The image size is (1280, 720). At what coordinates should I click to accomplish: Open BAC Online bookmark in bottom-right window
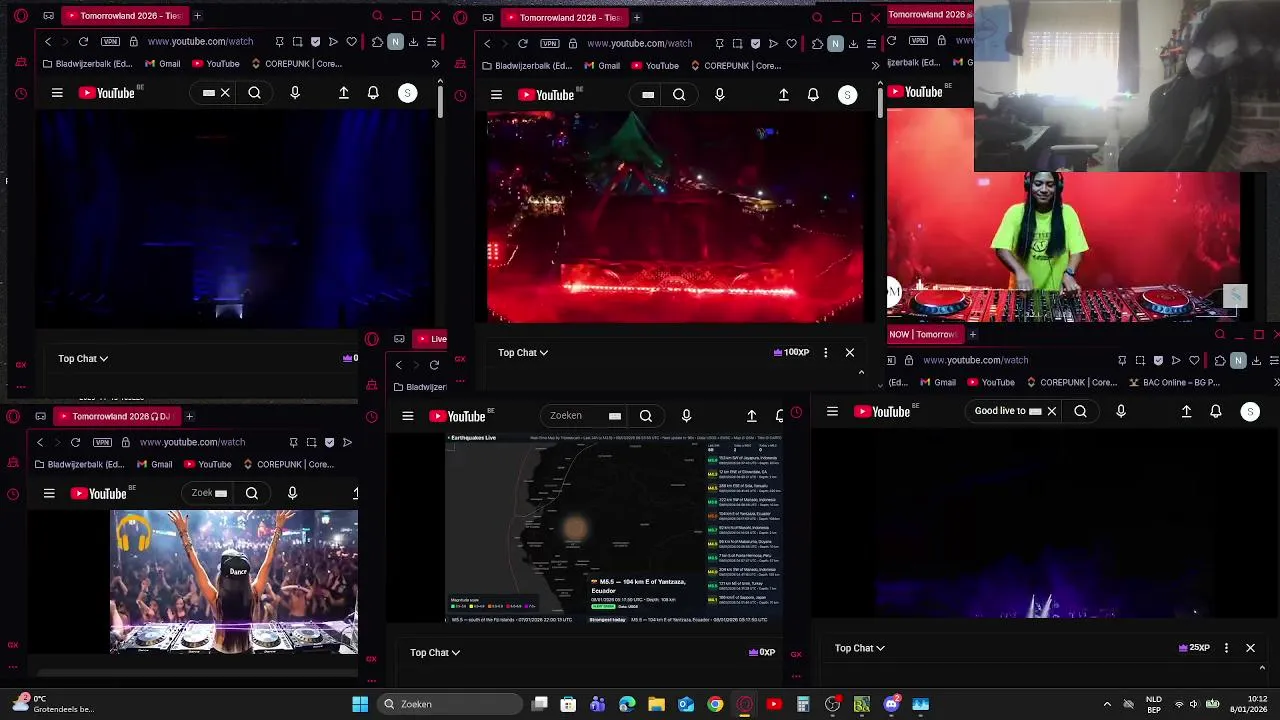[x=1176, y=382]
